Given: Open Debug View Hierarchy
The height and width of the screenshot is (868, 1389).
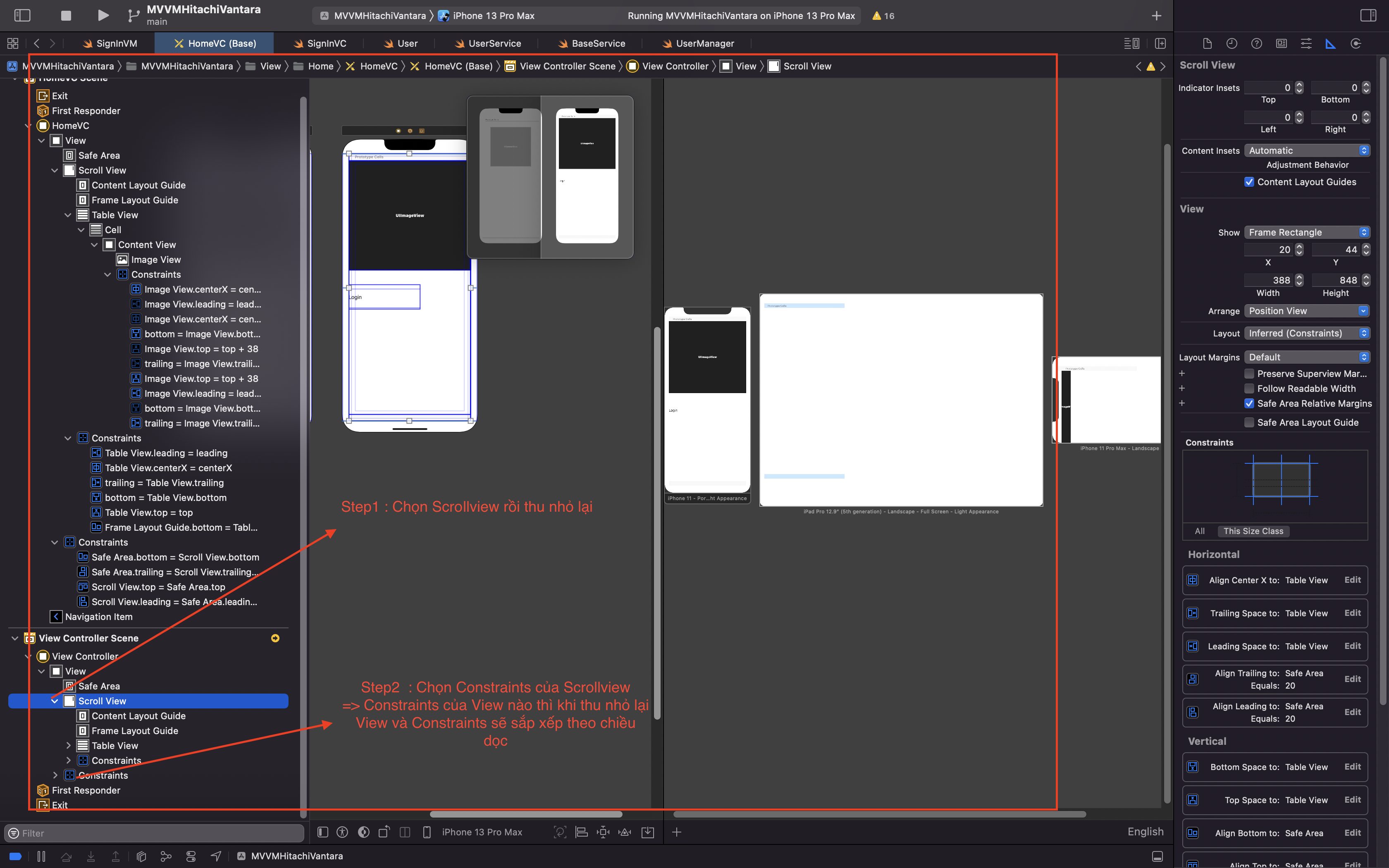Looking at the screenshot, I should (x=141, y=856).
